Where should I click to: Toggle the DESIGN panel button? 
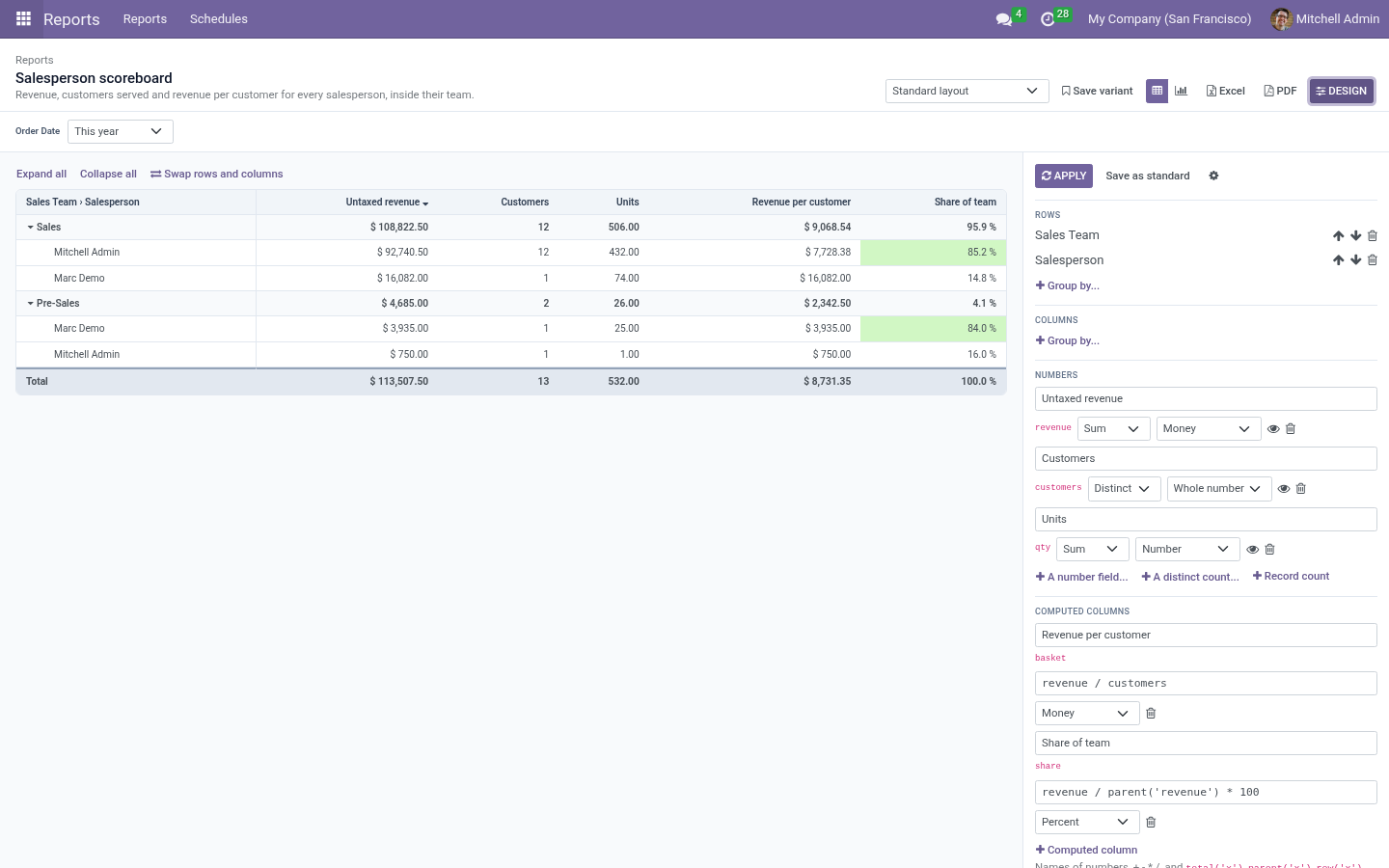(1342, 91)
